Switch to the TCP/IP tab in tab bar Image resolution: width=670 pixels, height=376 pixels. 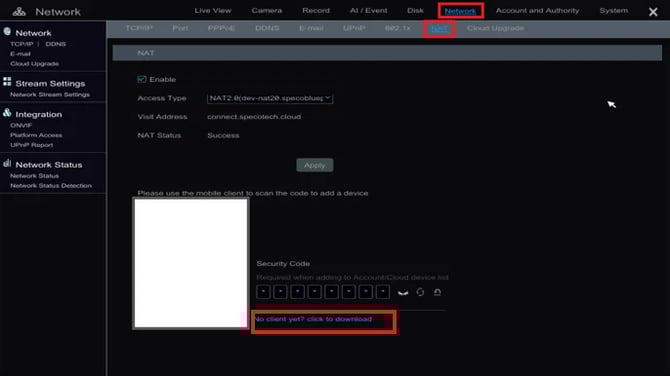point(139,28)
